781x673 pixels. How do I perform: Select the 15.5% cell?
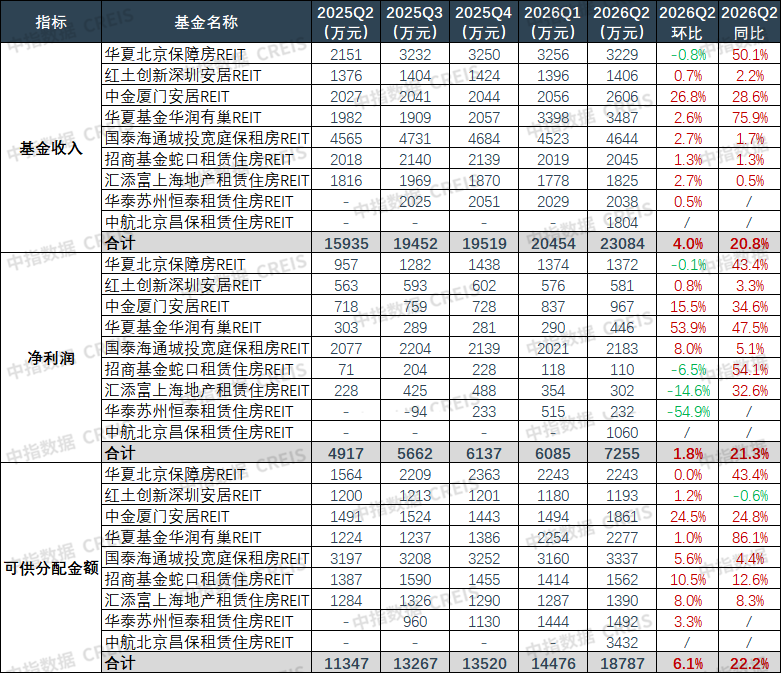[687, 306]
